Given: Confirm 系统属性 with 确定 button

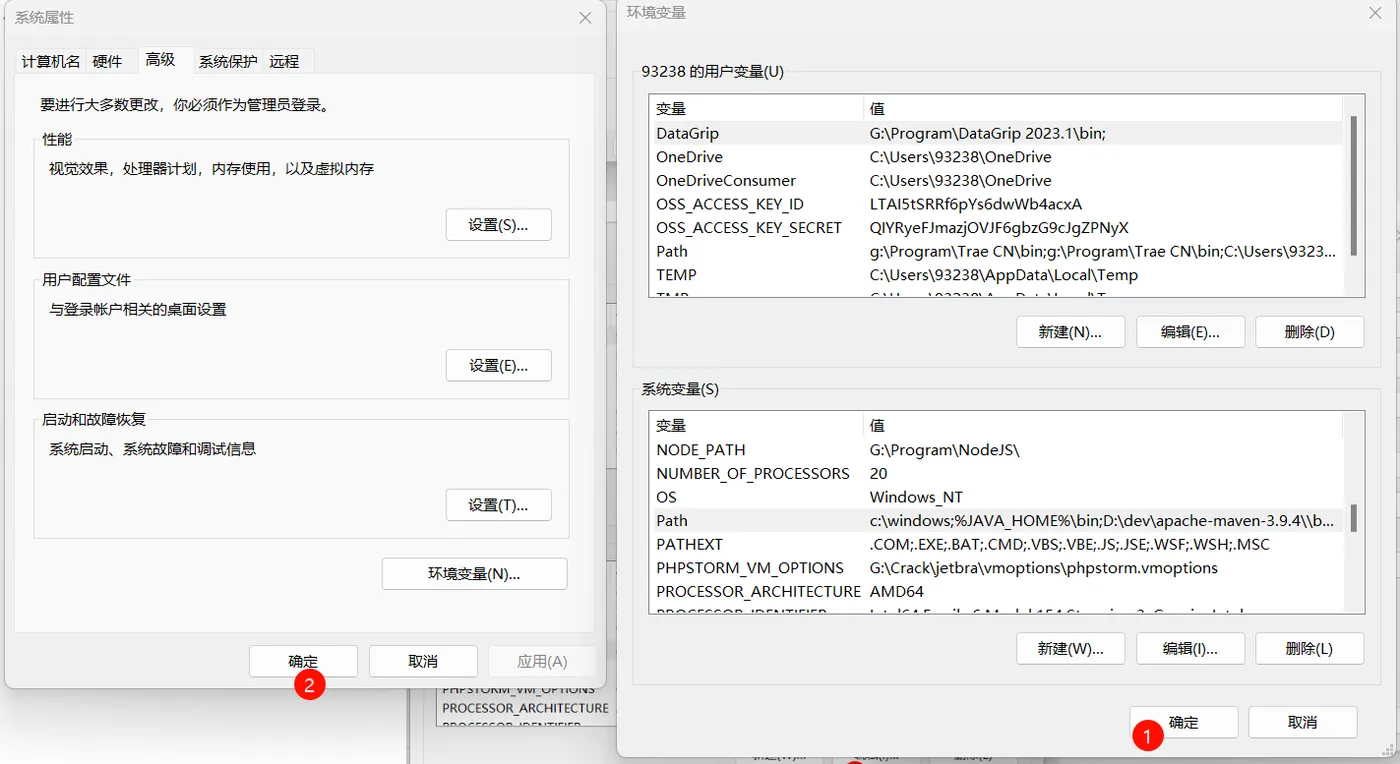Looking at the screenshot, I should point(303,661).
